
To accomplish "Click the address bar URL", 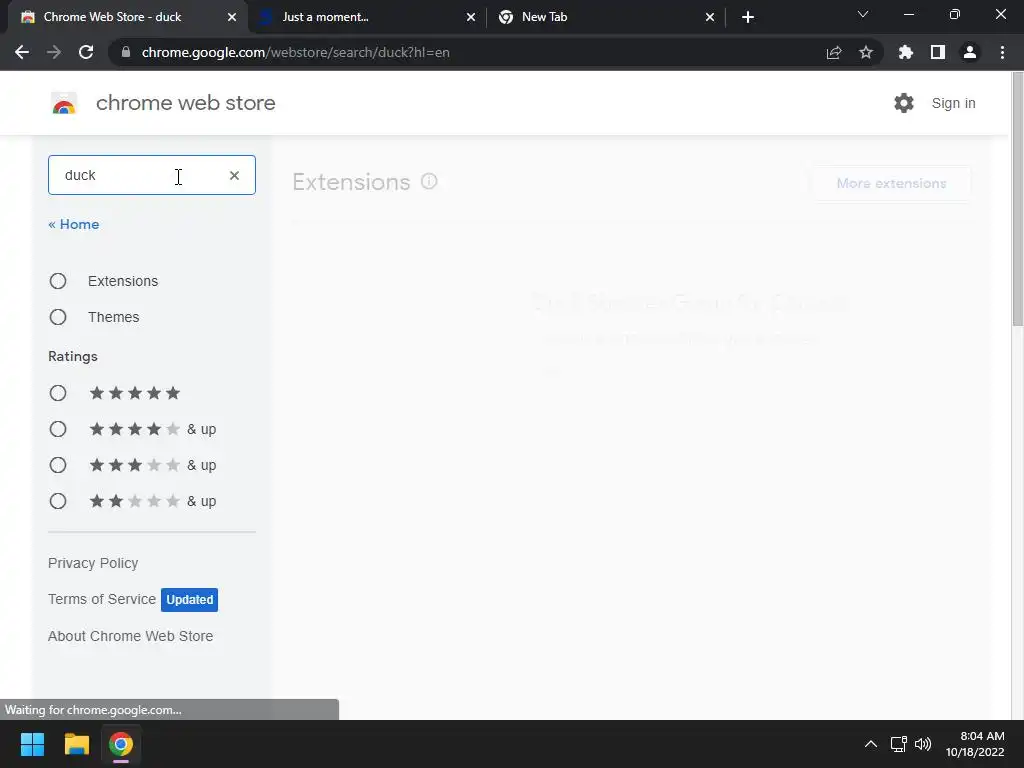I will (x=295, y=52).
